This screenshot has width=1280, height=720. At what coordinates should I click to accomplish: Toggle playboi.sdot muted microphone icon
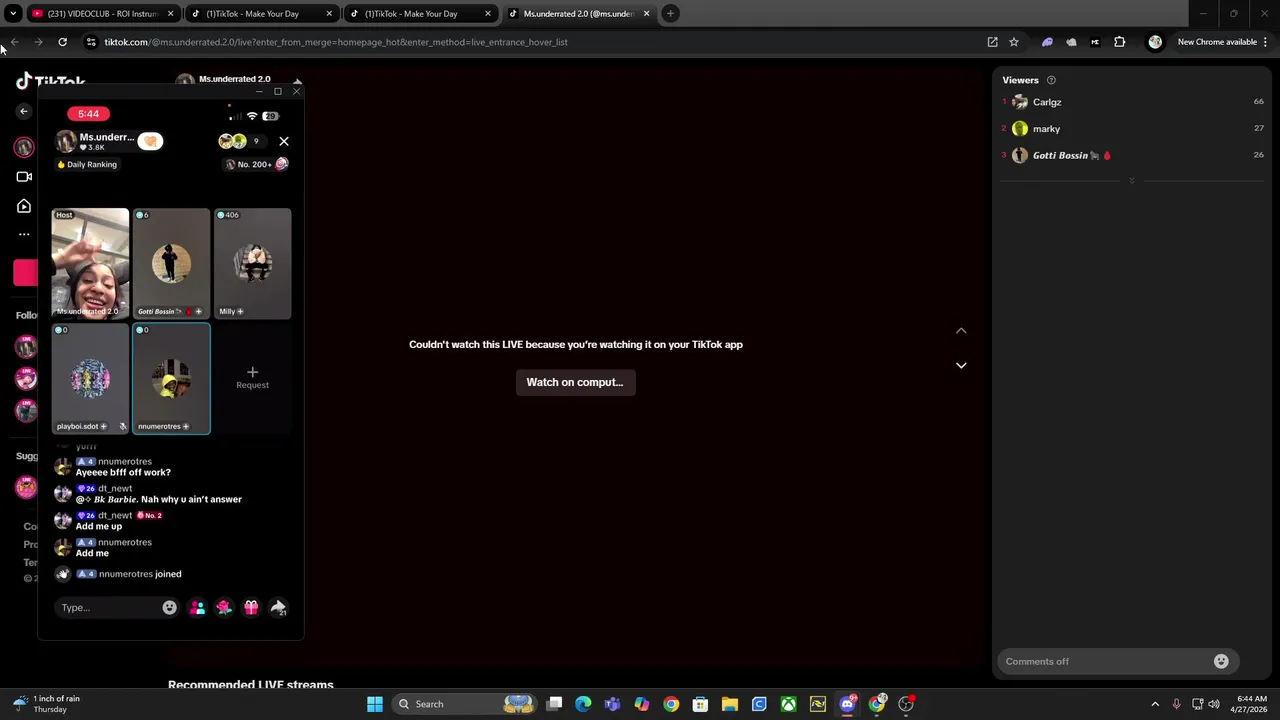click(123, 426)
